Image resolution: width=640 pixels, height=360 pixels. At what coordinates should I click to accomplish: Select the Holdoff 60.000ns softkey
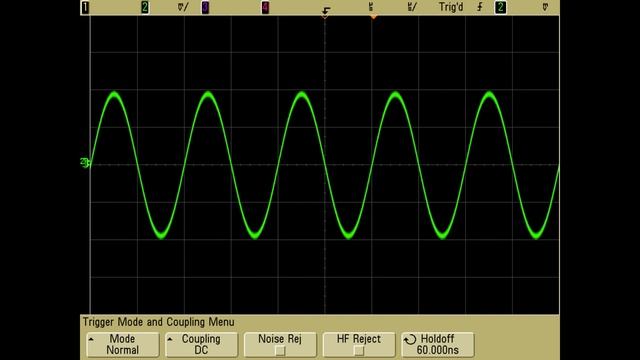pyautogui.click(x=438, y=344)
